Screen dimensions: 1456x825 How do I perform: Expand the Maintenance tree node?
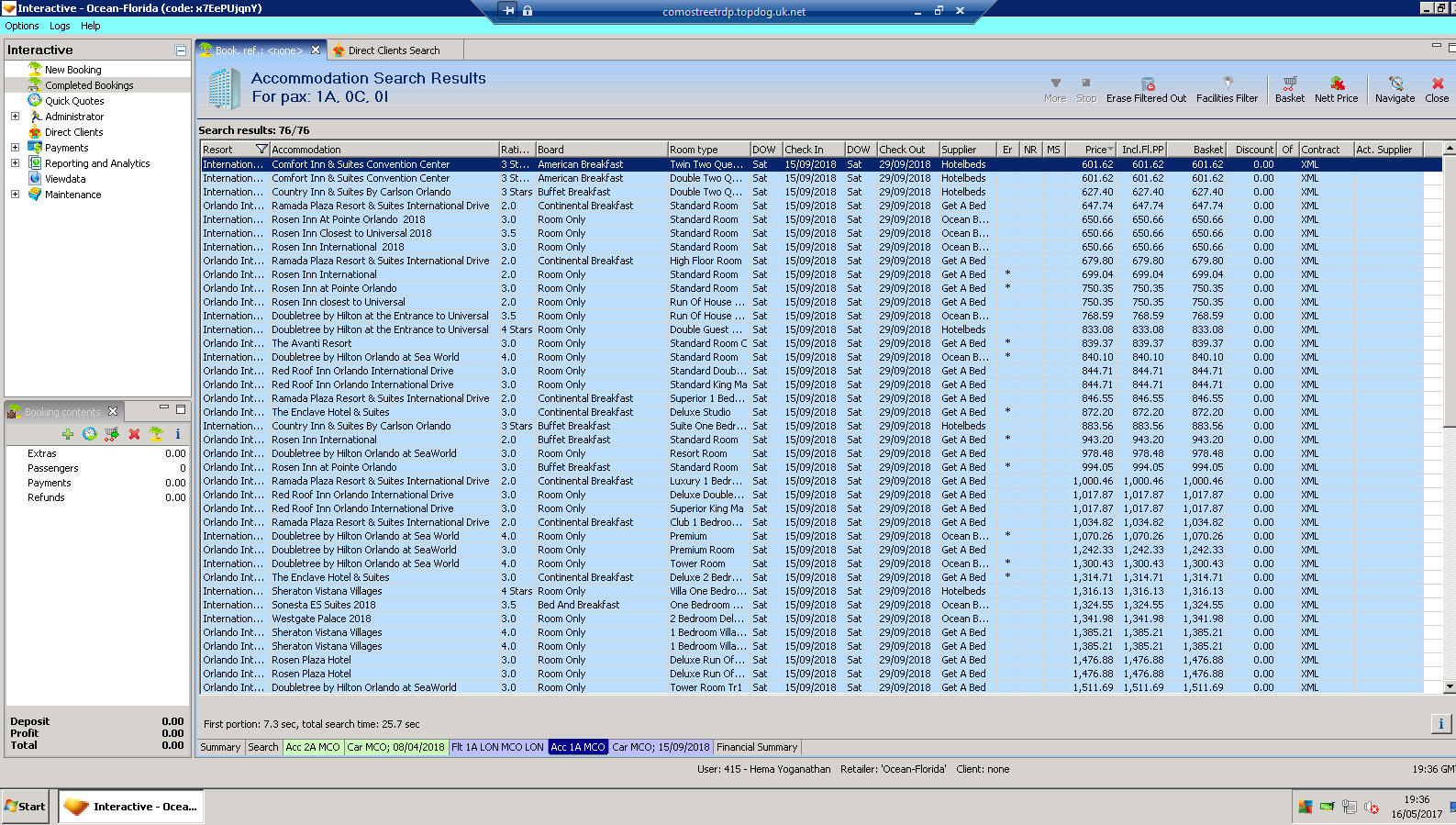click(15, 195)
